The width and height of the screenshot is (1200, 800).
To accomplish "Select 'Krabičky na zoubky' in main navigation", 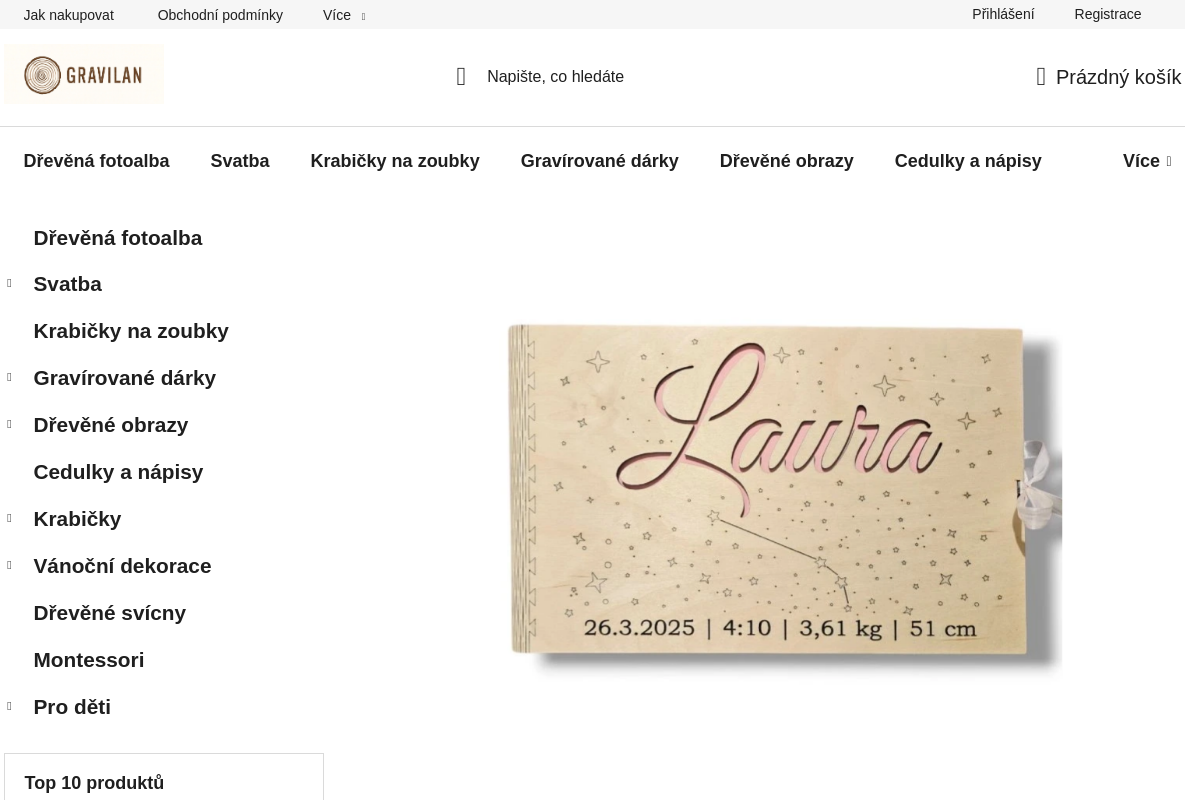I will pyautogui.click(x=395, y=161).
